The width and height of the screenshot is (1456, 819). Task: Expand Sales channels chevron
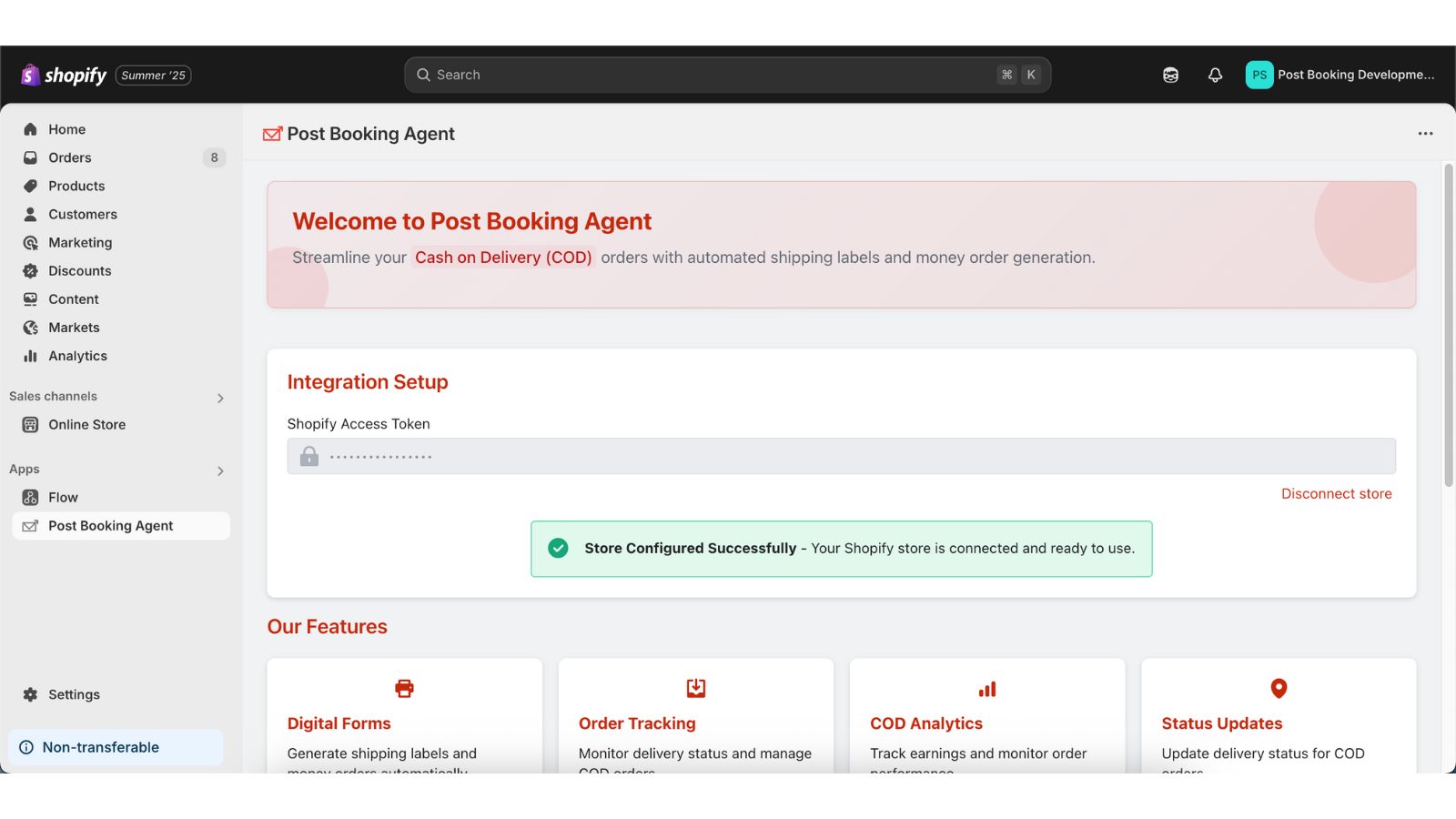[x=220, y=398]
